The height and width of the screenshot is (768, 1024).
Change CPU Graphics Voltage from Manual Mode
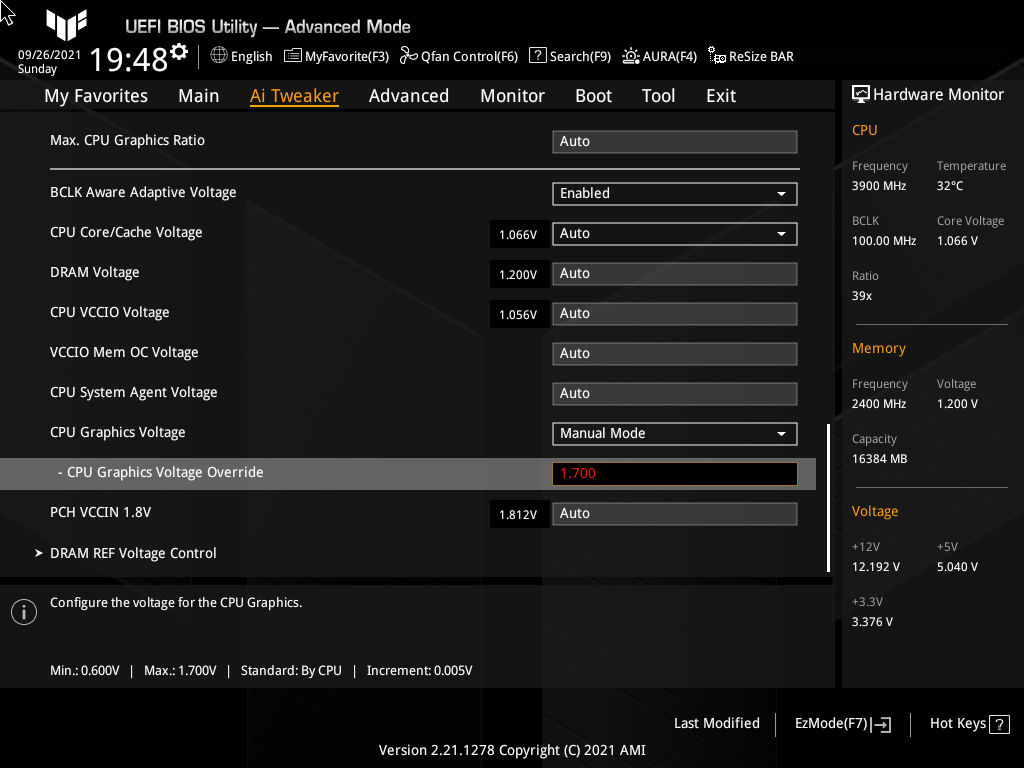coord(674,433)
